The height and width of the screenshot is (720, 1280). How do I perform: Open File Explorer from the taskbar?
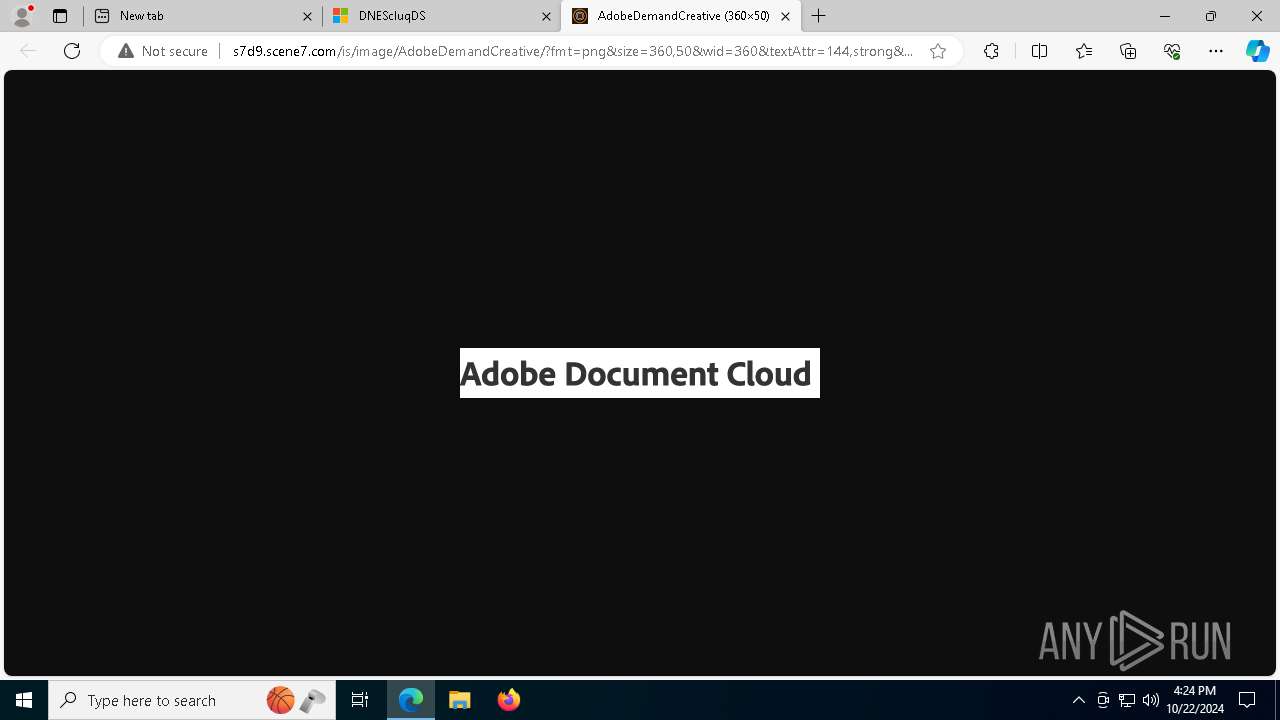coord(460,700)
